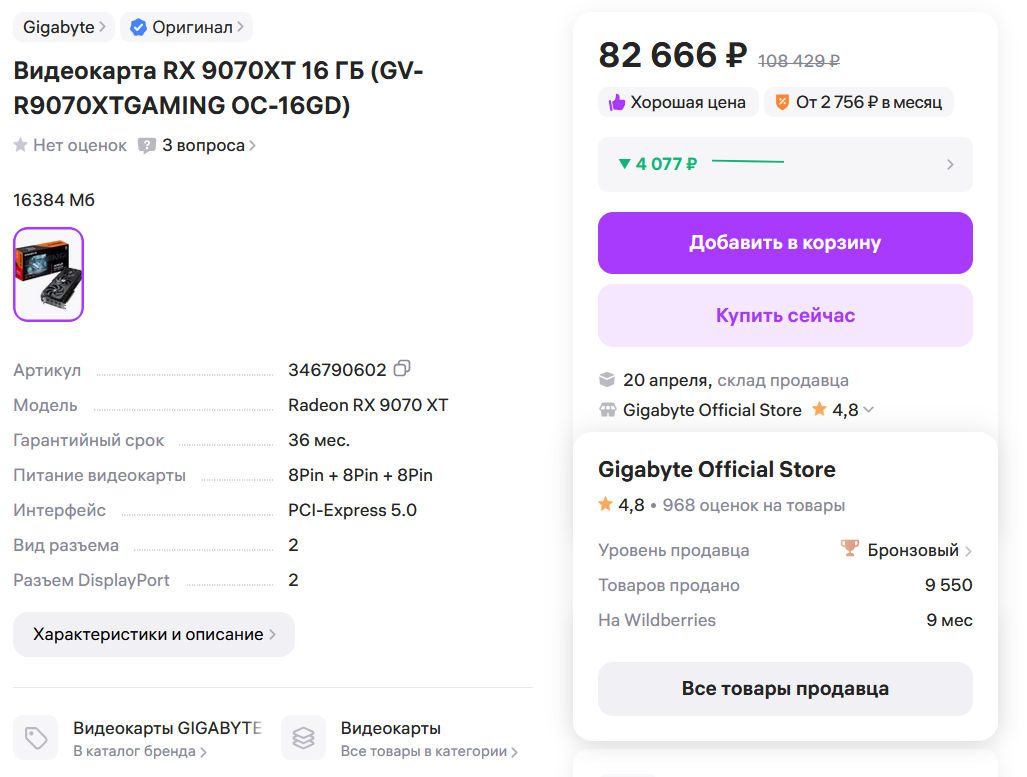Click Купить сейчас button

point(785,316)
